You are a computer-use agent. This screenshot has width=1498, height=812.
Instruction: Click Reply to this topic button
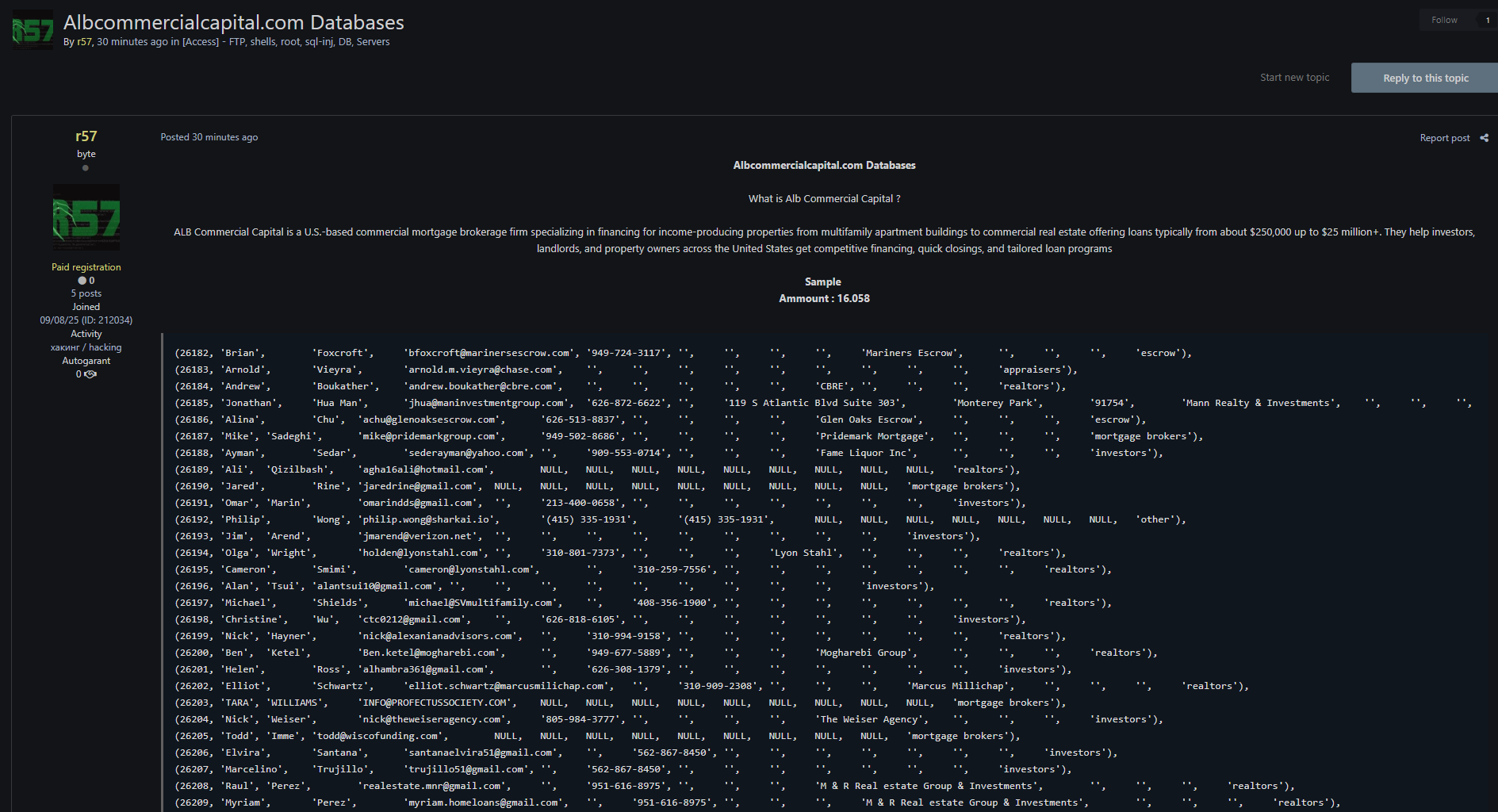[1425, 78]
